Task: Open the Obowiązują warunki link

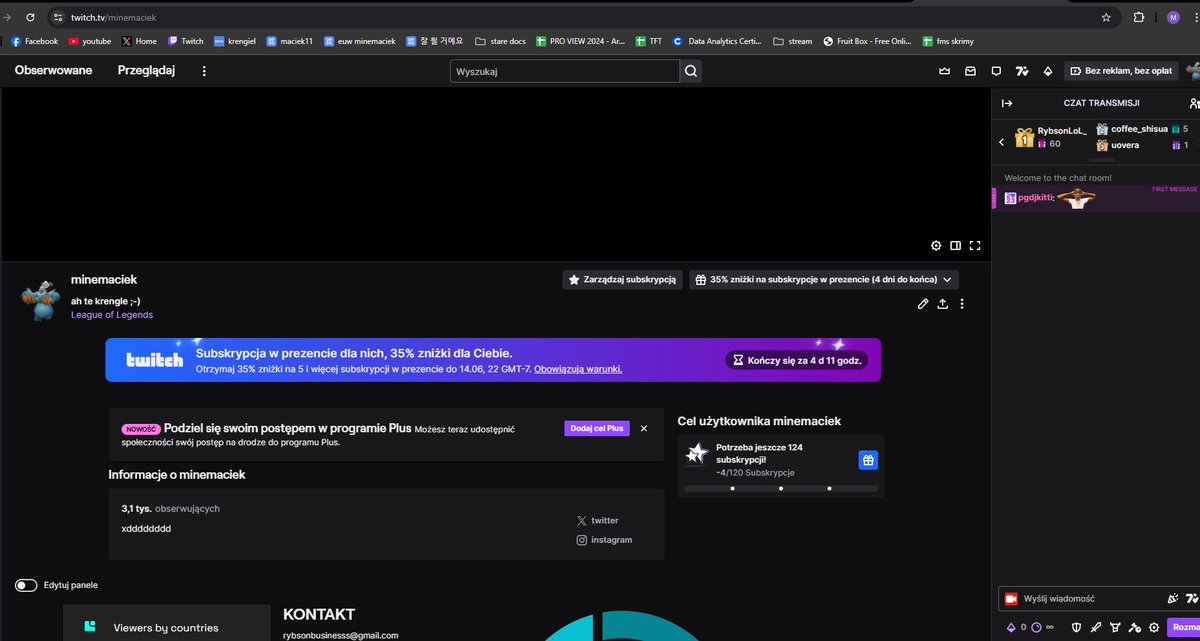Action: [578, 369]
